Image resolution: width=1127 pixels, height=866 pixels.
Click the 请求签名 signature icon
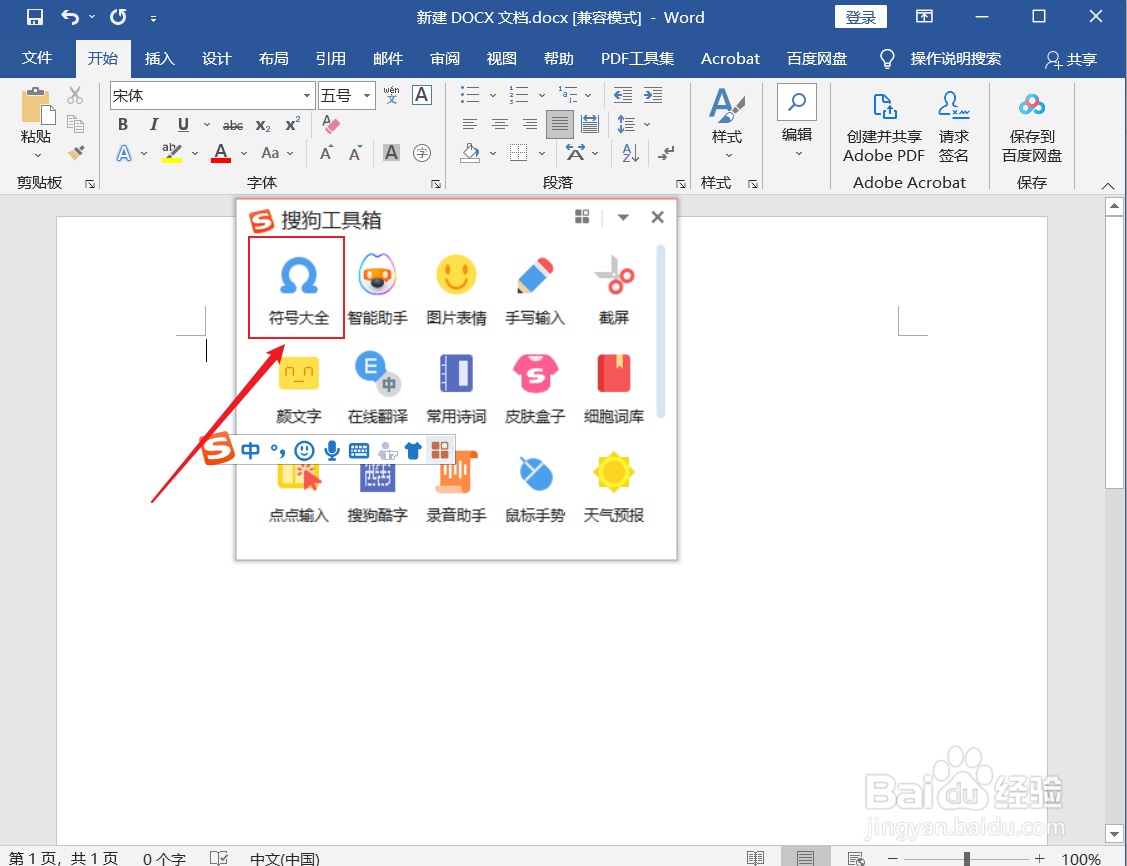pos(954,128)
